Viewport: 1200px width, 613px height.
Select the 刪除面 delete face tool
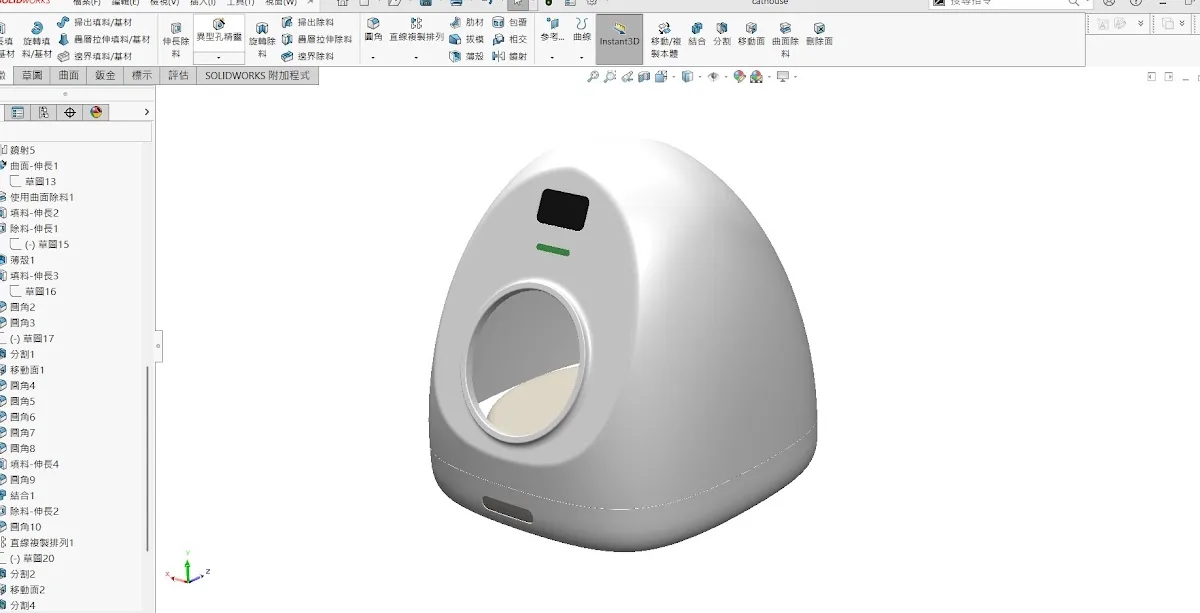[x=819, y=35]
